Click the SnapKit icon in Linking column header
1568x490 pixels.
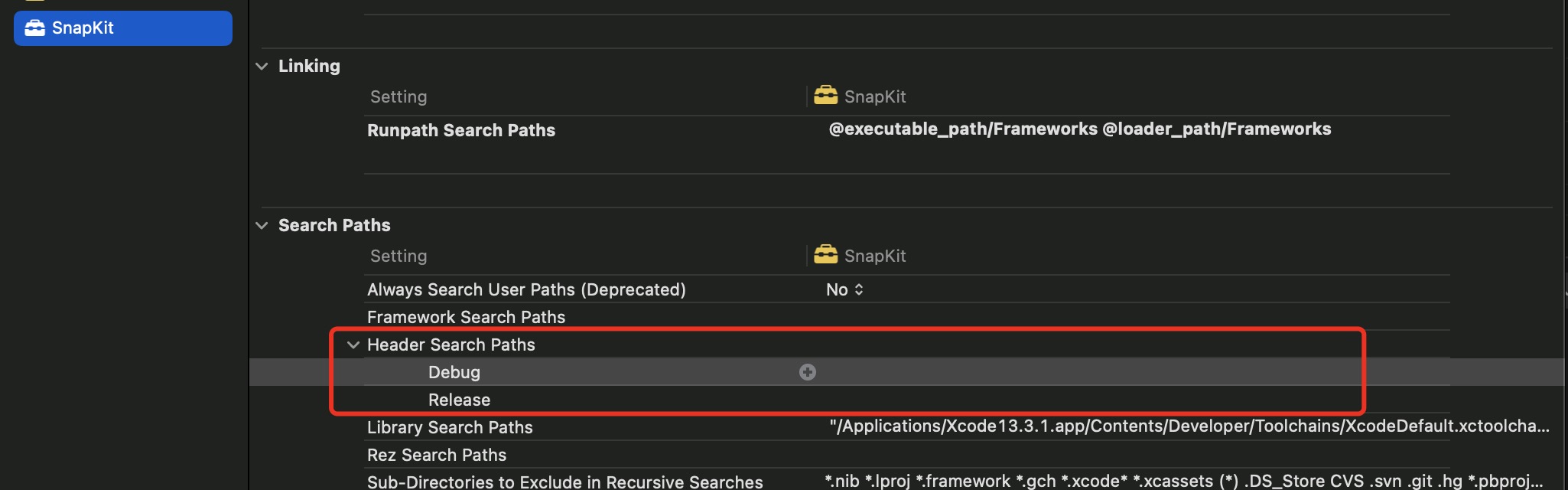coord(825,96)
